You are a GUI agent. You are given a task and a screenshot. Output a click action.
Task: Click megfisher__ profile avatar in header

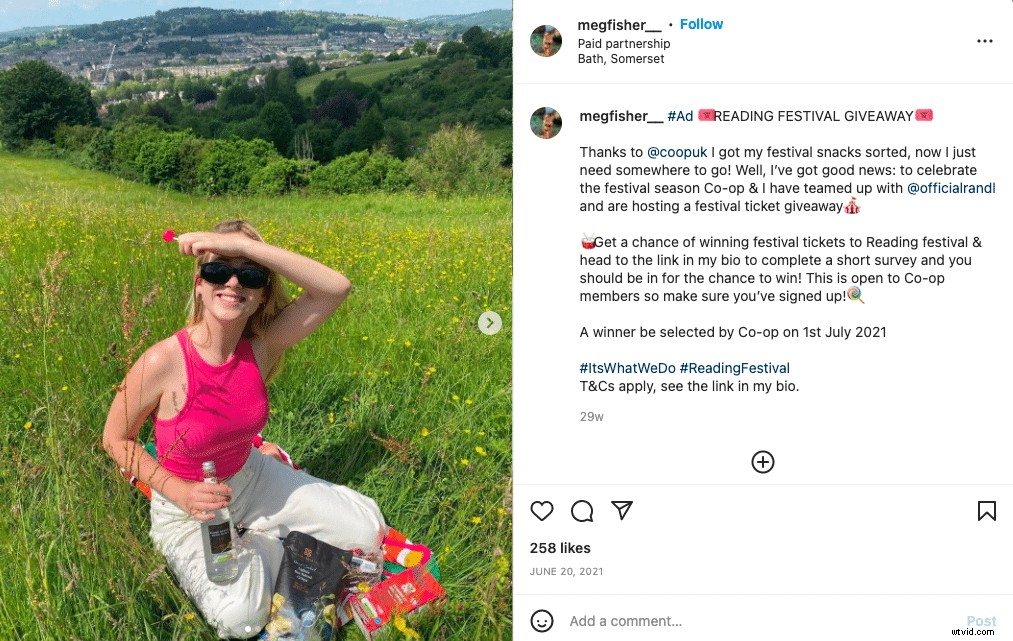(546, 41)
